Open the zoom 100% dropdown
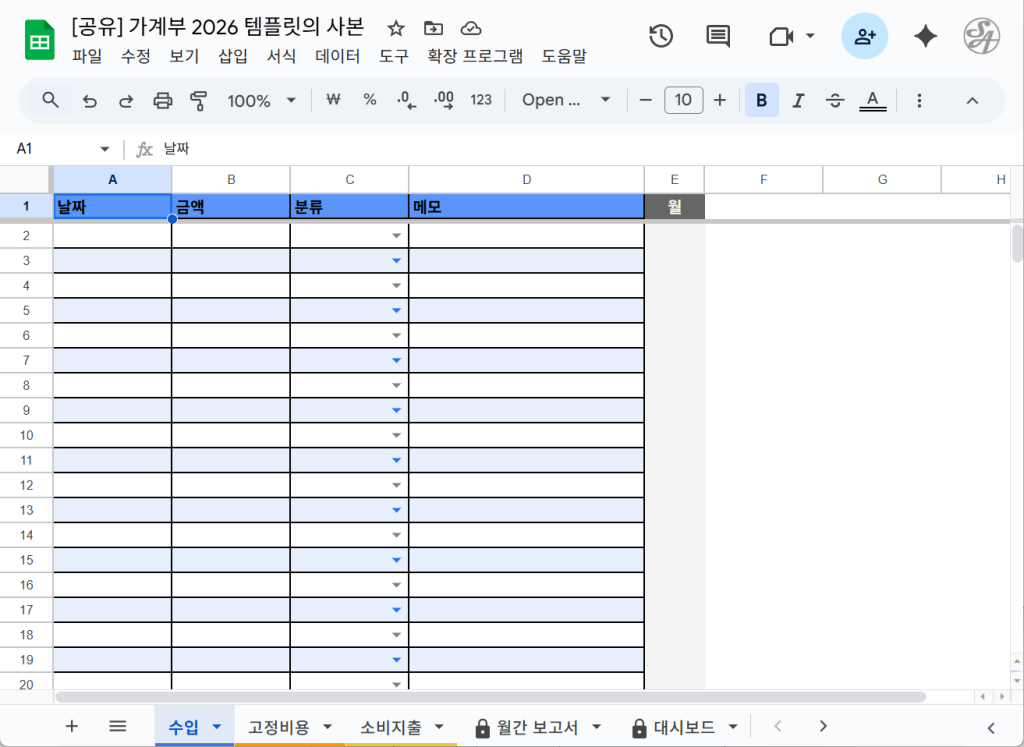1024x747 pixels. 262,100
